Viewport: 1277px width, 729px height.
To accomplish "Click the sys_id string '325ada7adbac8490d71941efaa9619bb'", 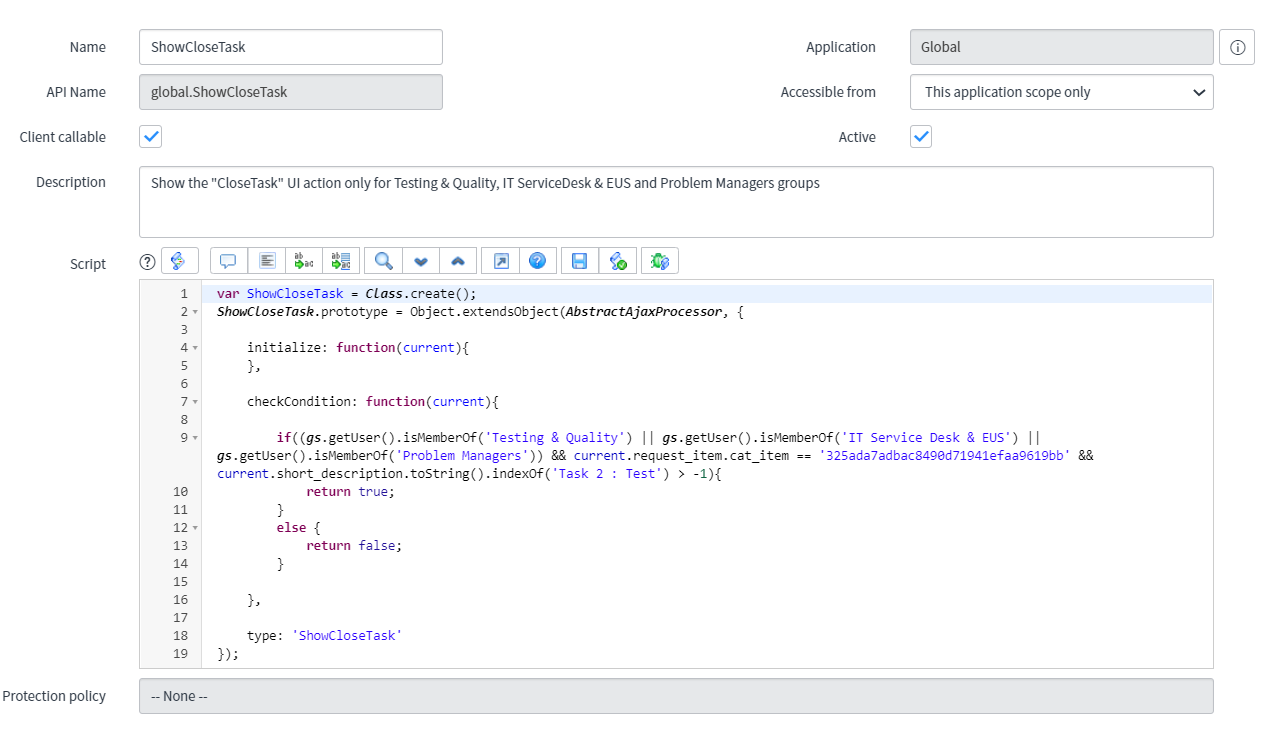I will pos(945,456).
